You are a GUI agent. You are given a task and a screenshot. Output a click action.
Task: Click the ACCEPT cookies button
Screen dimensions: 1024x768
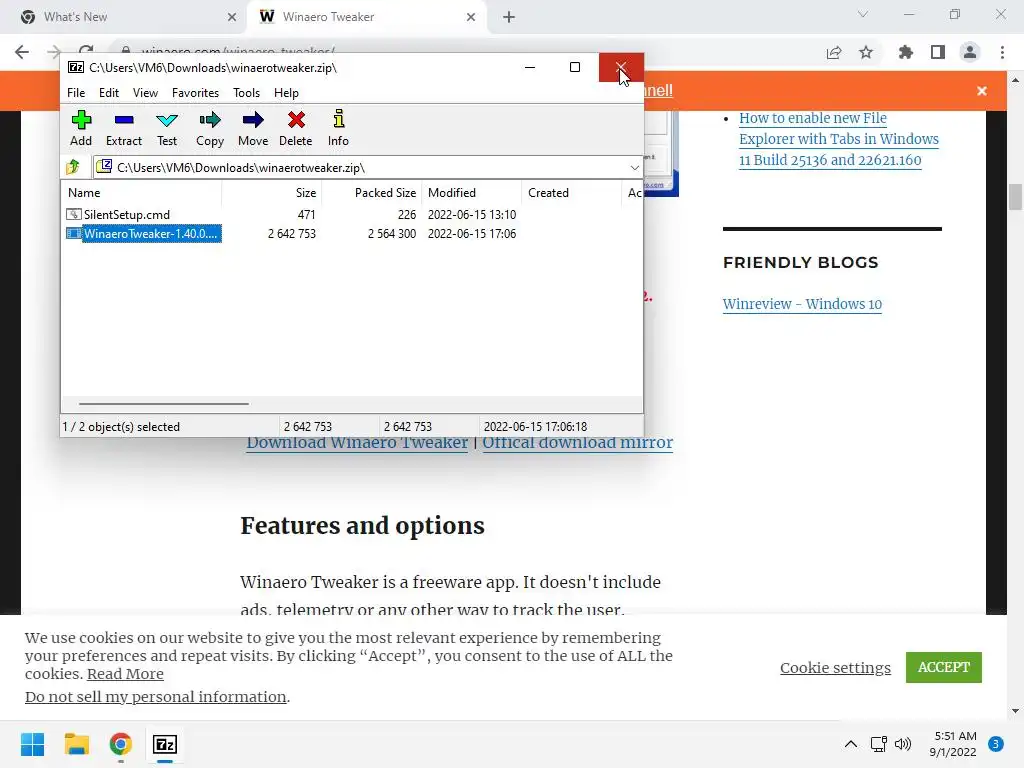[x=943, y=667]
